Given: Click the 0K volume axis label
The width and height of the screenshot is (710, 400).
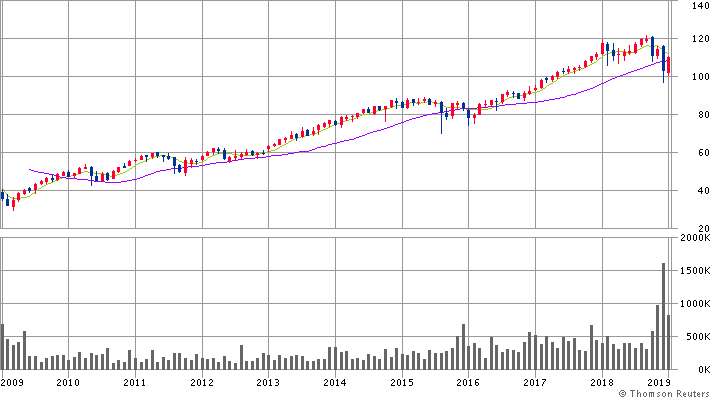Looking at the screenshot, I should [x=704, y=370].
